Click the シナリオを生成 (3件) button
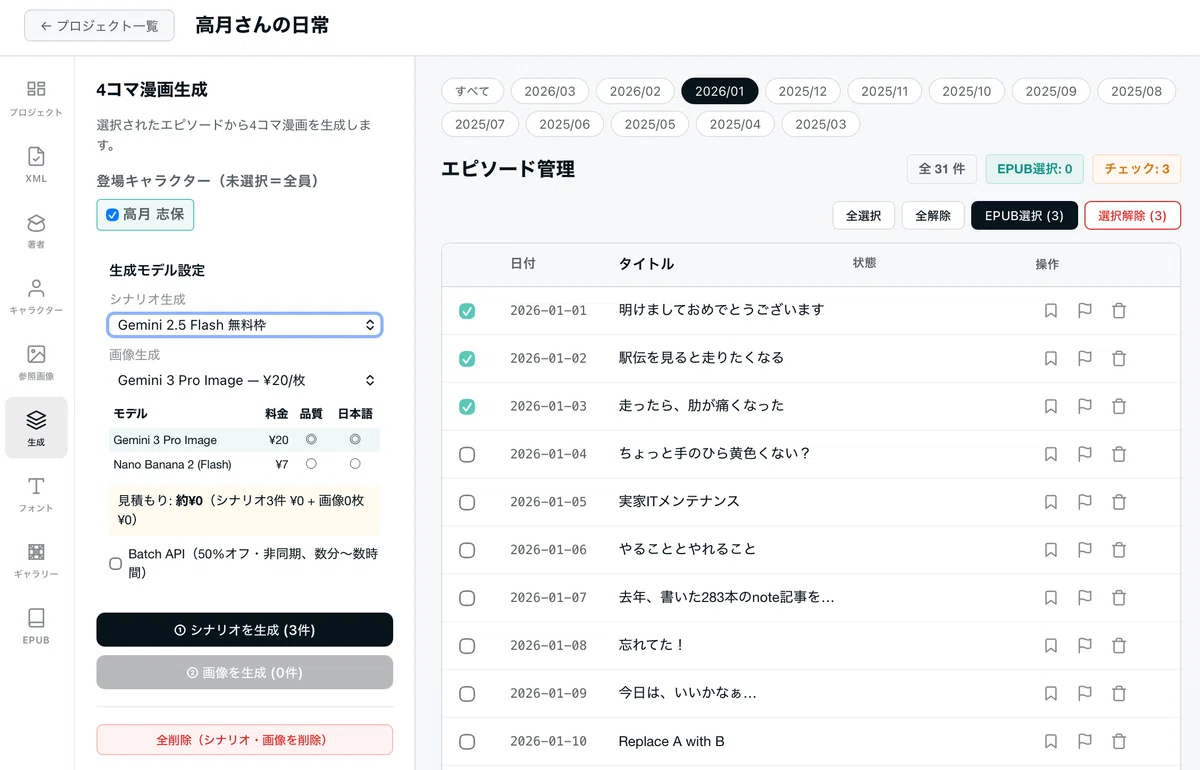This screenshot has width=1200, height=770. pyautogui.click(x=245, y=630)
